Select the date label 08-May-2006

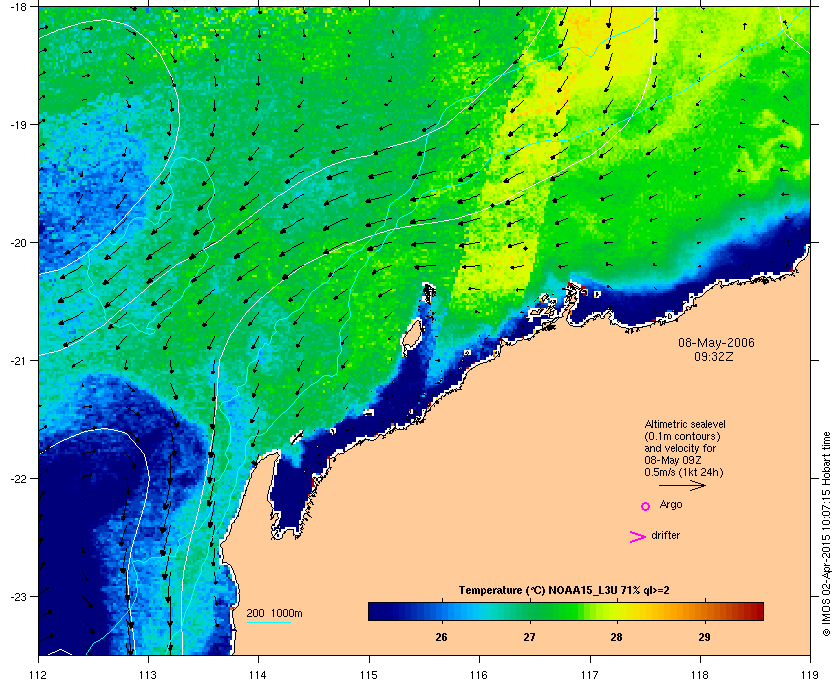point(716,342)
